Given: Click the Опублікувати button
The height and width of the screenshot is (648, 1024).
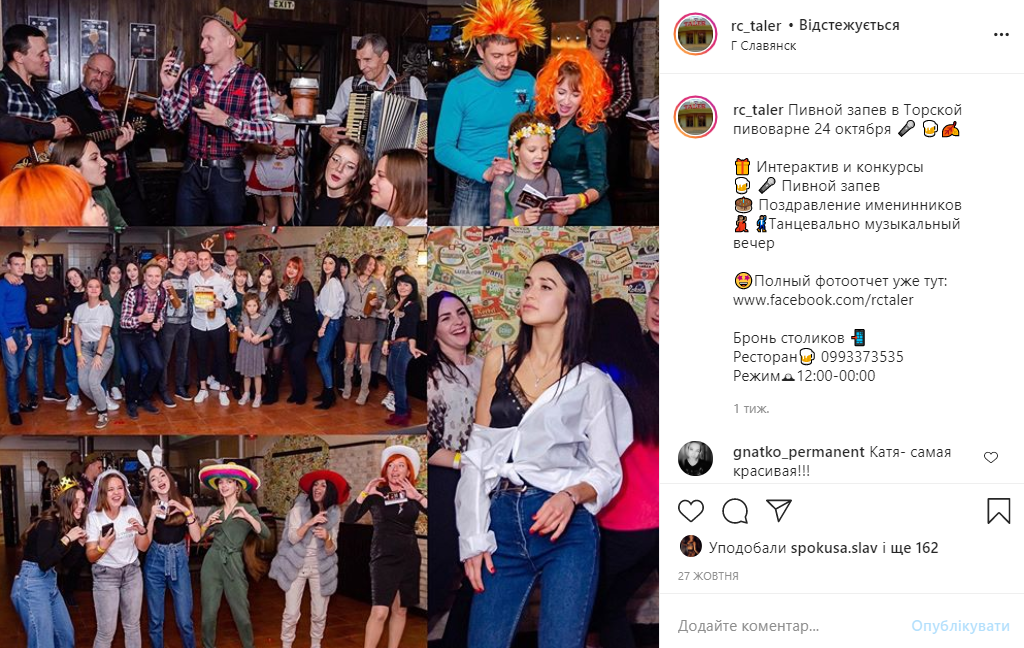Looking at the screenshot, I should click(x=960, y=626).
